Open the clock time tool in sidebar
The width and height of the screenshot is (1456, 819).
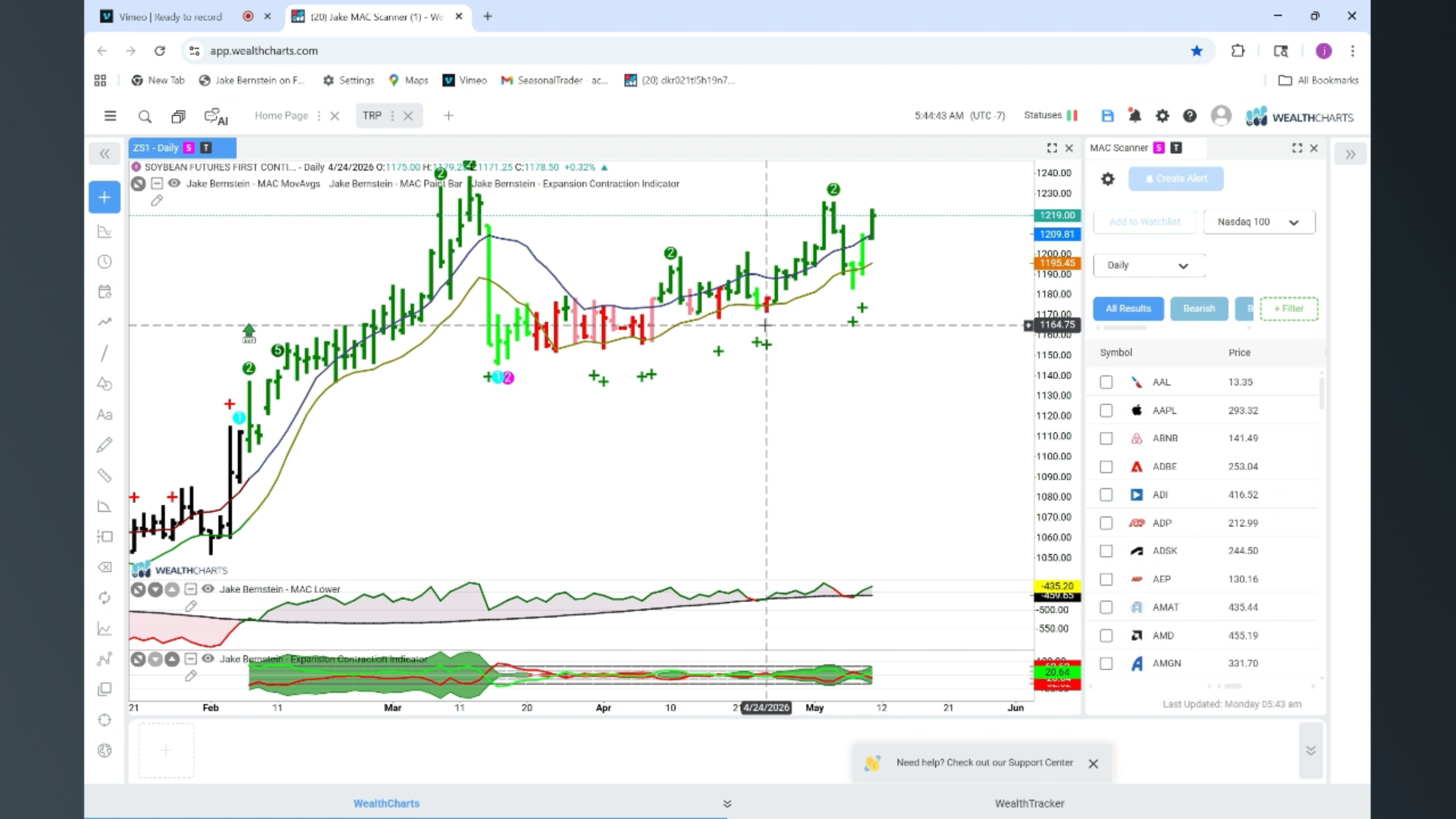105,262
